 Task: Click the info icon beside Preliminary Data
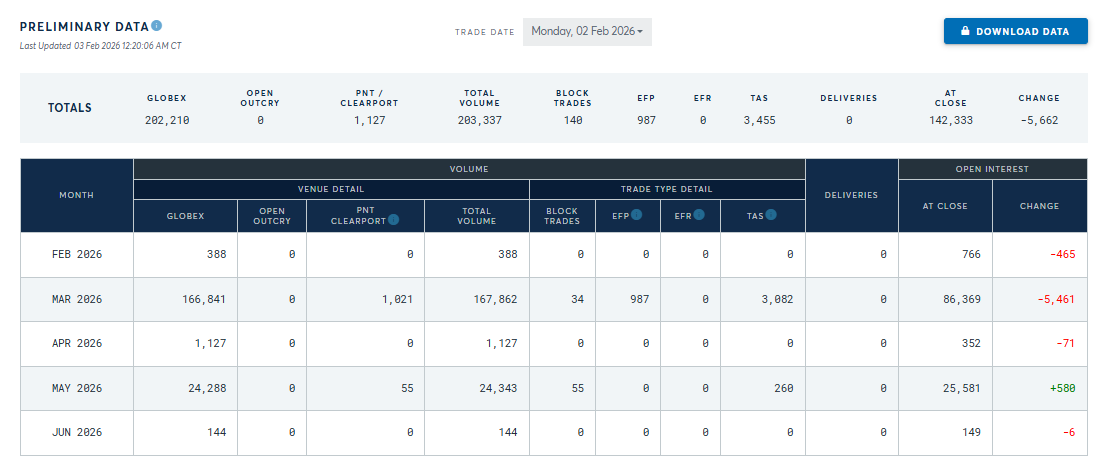[157, 26]
